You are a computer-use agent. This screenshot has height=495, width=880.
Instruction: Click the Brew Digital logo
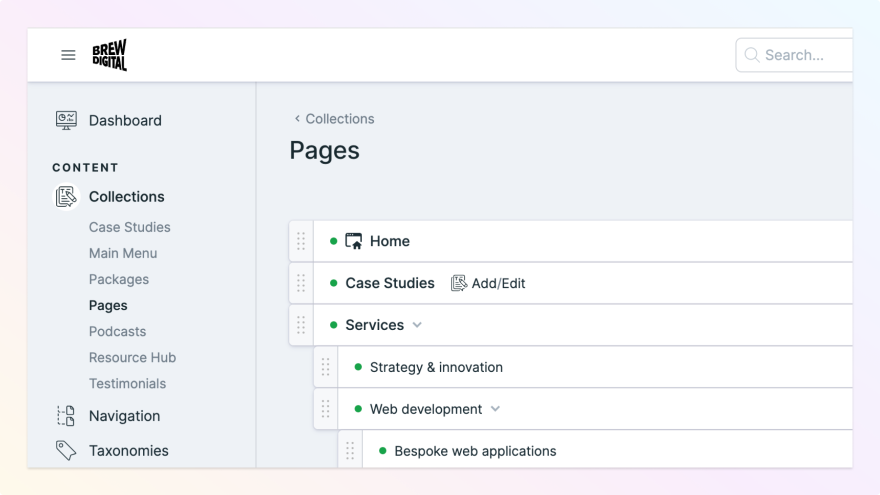click(x=109, y=55)
